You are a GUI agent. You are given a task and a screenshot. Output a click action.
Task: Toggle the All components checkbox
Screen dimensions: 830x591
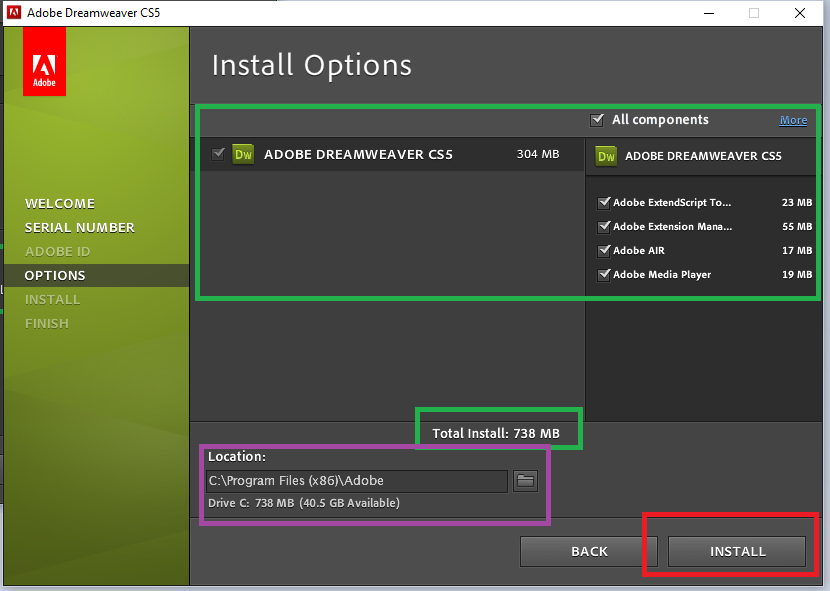(x=597, y=120)
